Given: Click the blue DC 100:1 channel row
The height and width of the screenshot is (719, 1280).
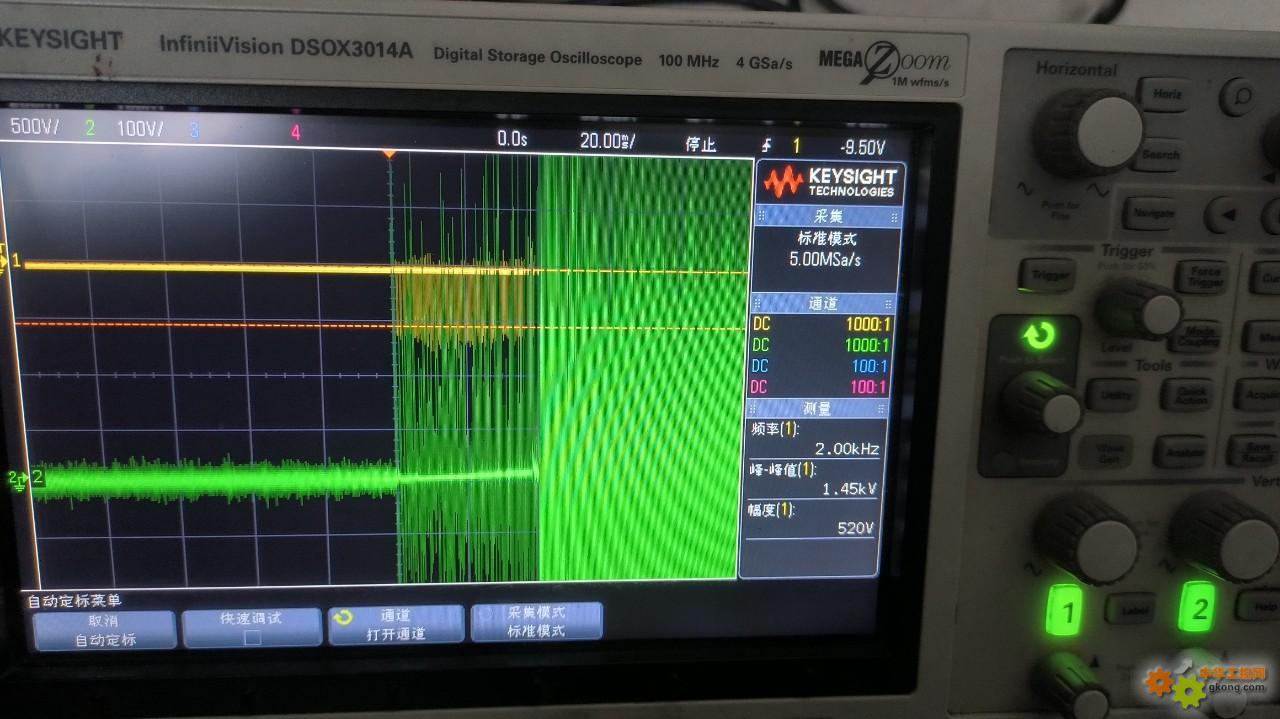Looking at the screenshot, I should (x=820, y=366).
